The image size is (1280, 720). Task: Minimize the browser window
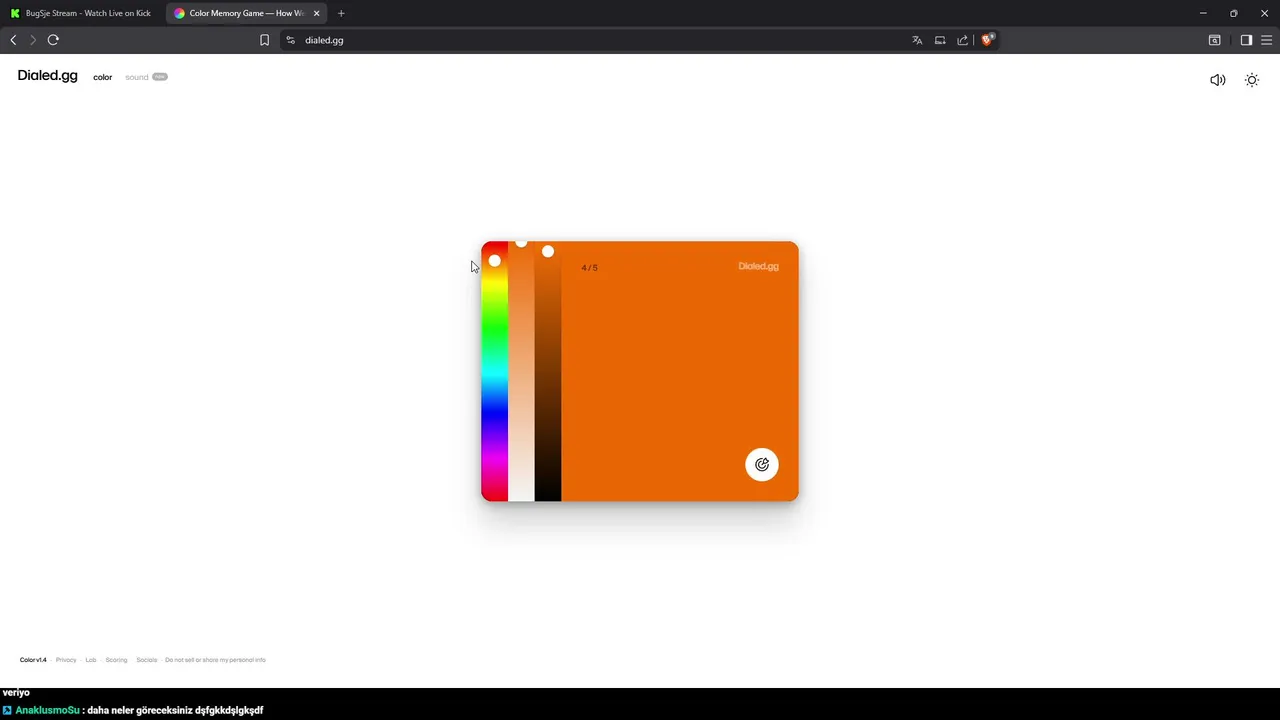click(1203, 13)
